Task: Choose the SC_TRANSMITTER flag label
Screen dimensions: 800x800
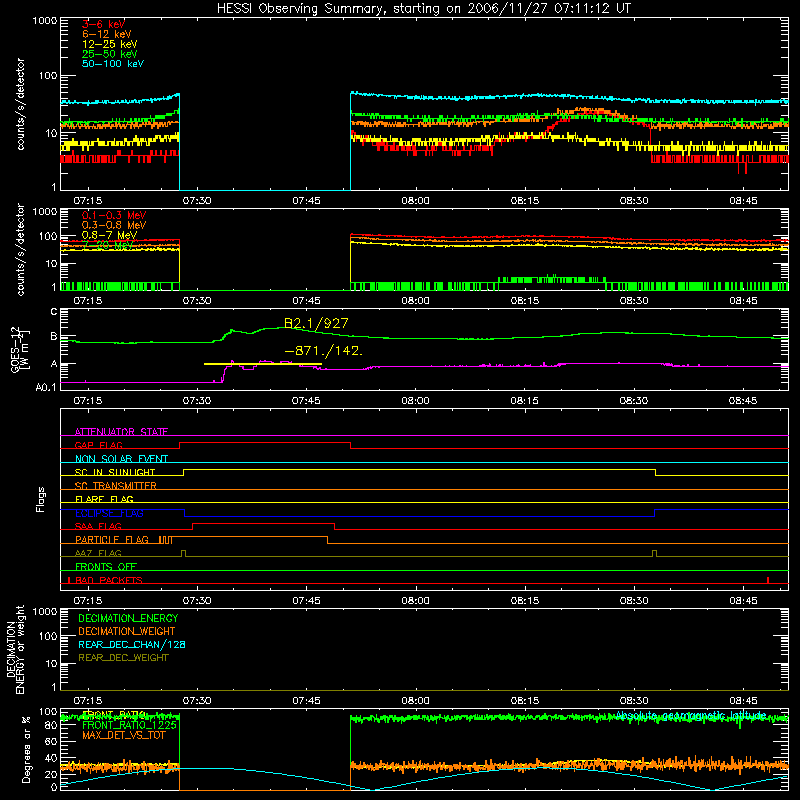Action: (115, 486)
